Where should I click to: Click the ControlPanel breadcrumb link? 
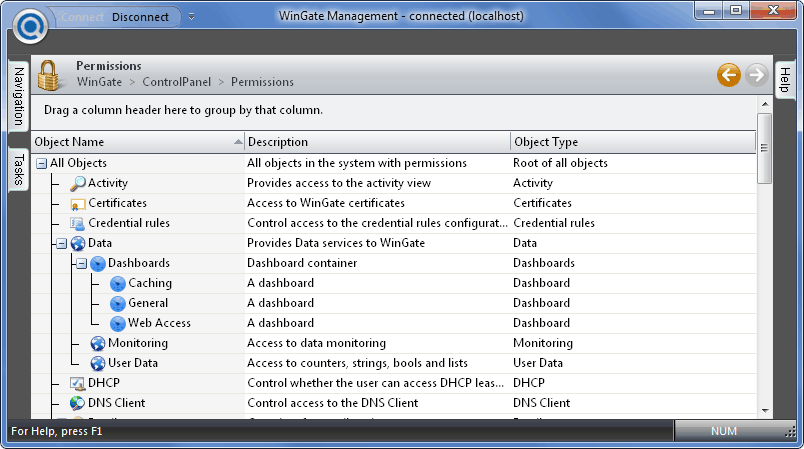coord(176,82)
